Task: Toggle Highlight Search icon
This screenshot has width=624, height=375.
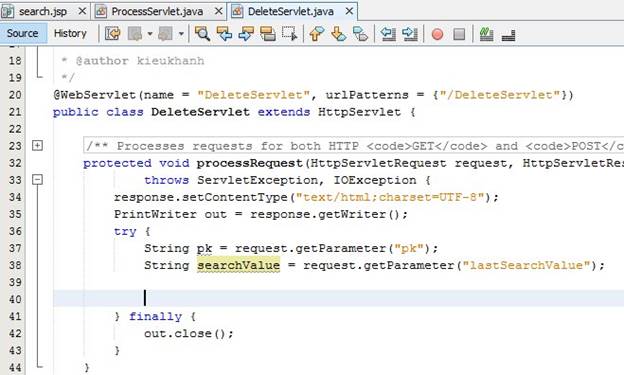Action: tap(268, 34)
